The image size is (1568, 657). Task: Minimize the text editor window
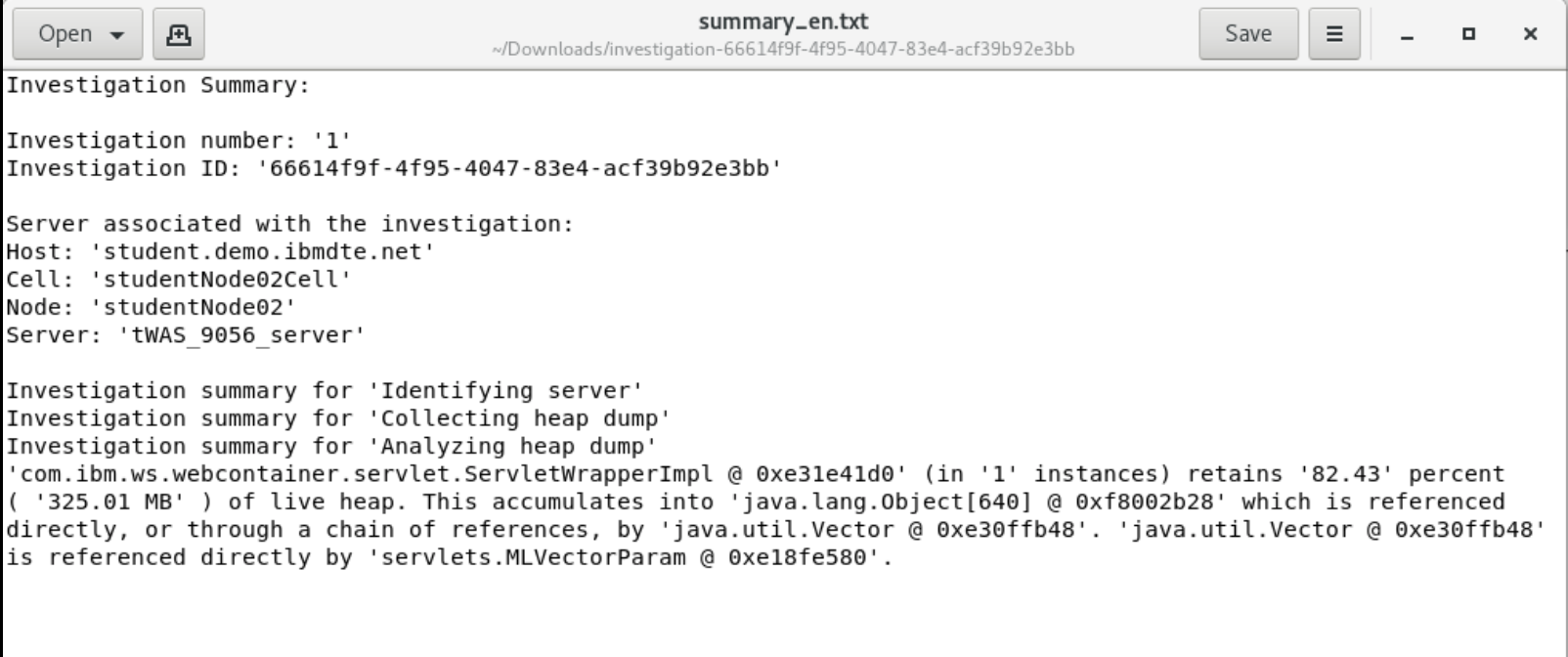point(1407,35)
